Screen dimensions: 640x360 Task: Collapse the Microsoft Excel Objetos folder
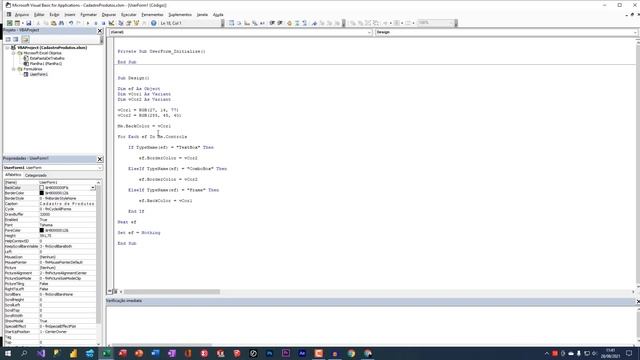13,53
